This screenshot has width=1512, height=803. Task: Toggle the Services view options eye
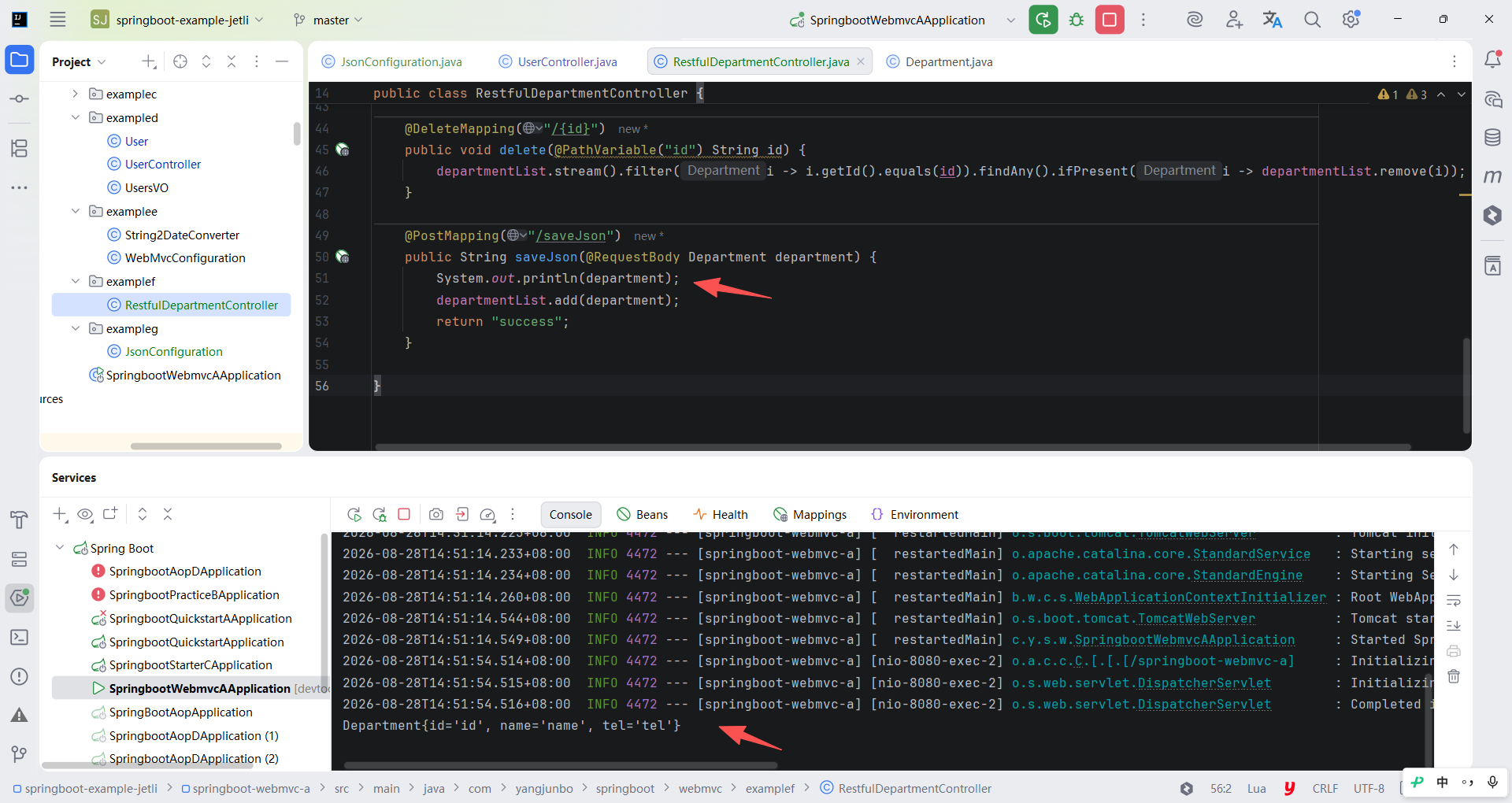pos(85,514)
